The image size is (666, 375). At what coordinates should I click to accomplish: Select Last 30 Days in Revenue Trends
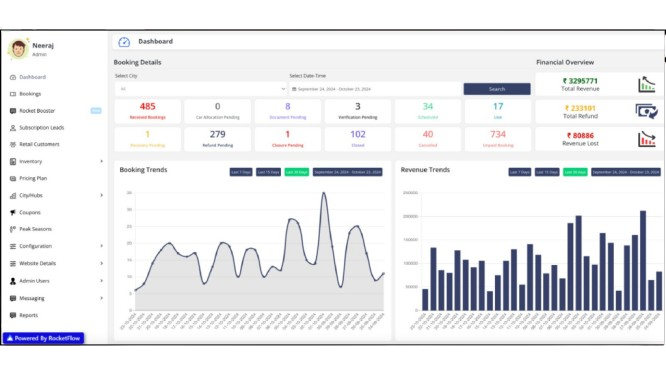click(x=575, y=172)
